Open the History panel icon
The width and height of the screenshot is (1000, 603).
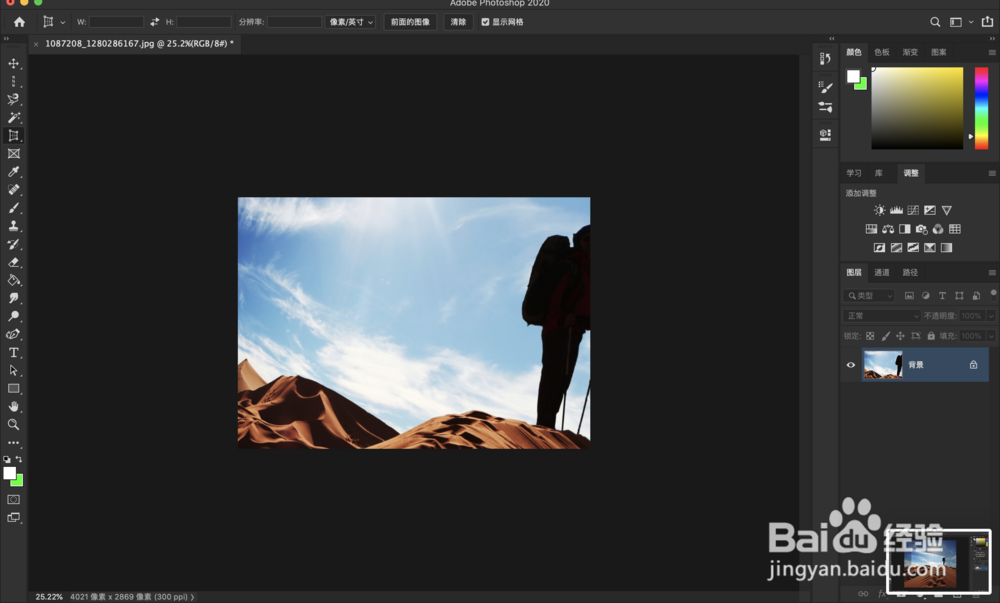point(825,59)
